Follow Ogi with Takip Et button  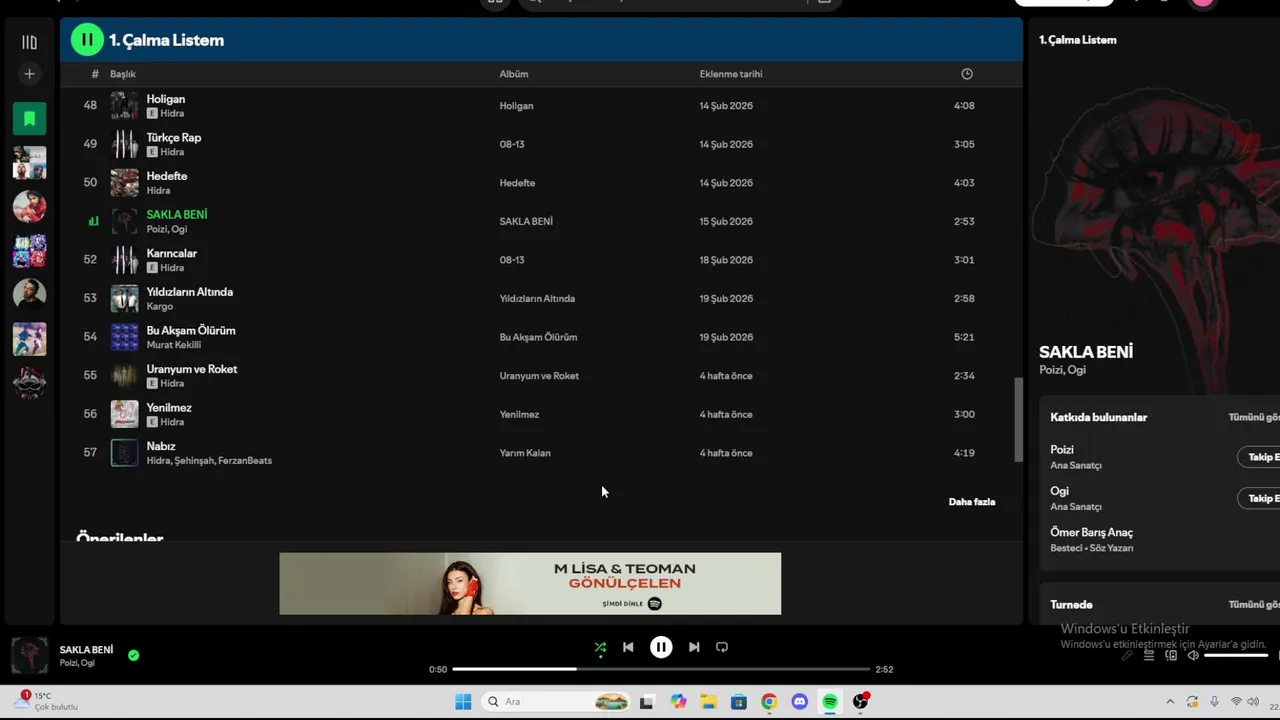[1259, 498]
